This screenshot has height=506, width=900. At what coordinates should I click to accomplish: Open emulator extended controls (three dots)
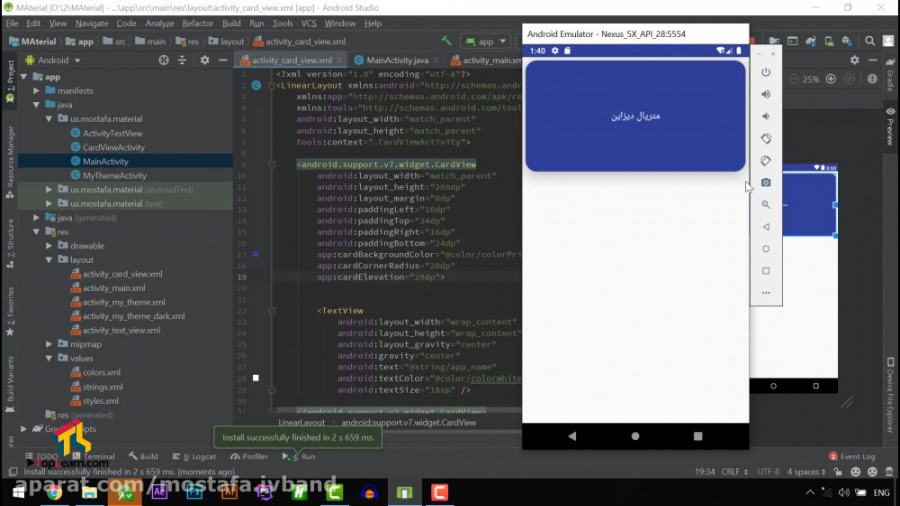pyautogui.click(x=766, y=293)
